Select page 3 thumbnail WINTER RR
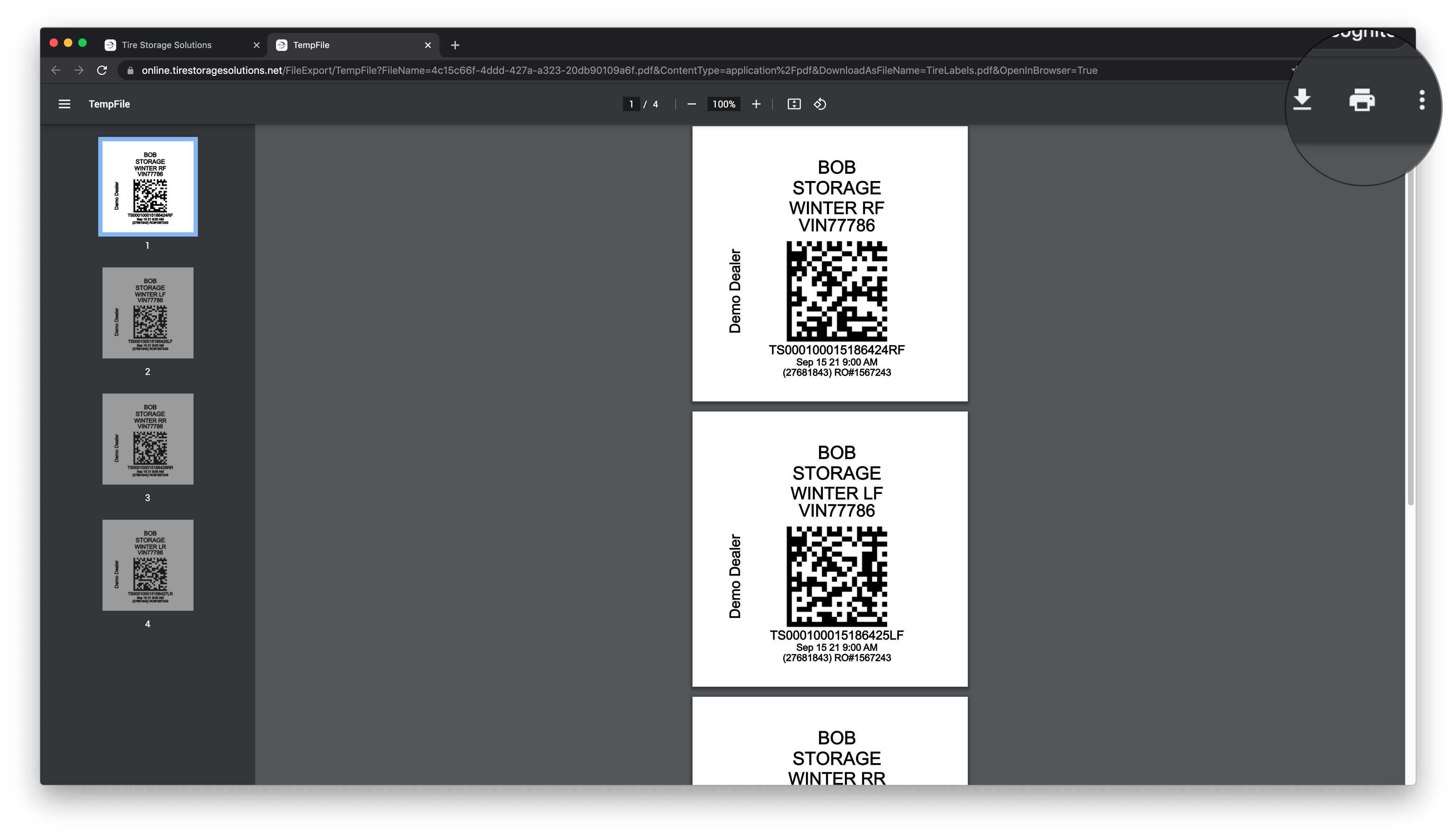Viewport: 1456px width, 838px height. pyautogui.click(x=148, y=439)
